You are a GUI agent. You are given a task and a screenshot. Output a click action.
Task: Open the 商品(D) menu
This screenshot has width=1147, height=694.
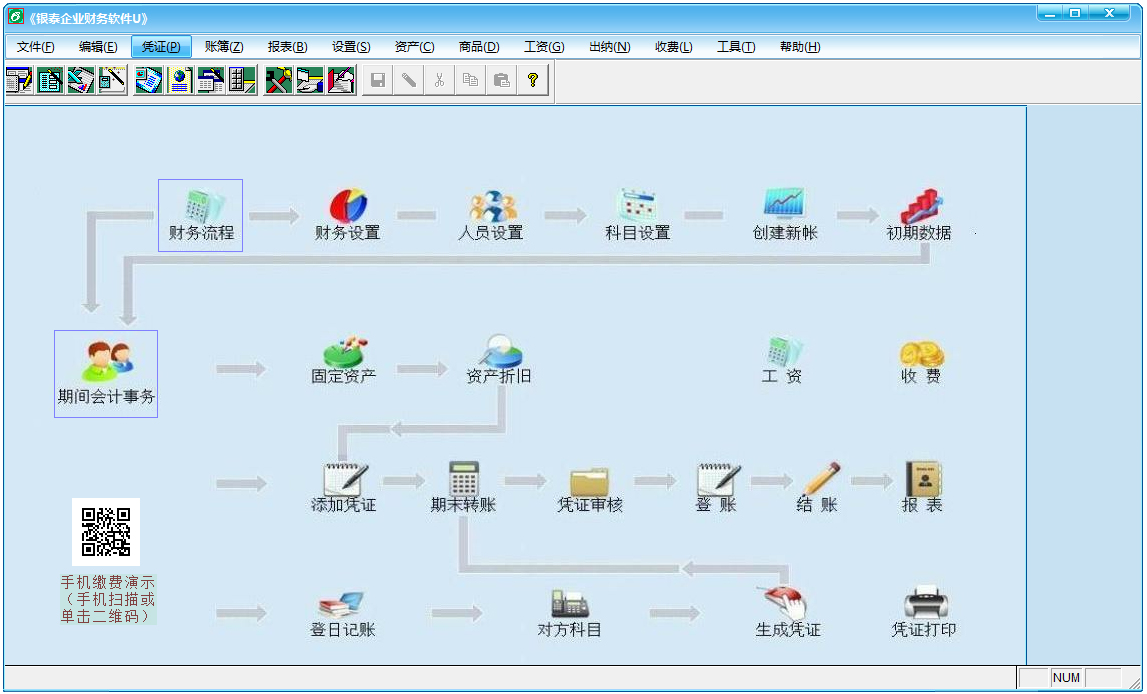pos(479,47)
